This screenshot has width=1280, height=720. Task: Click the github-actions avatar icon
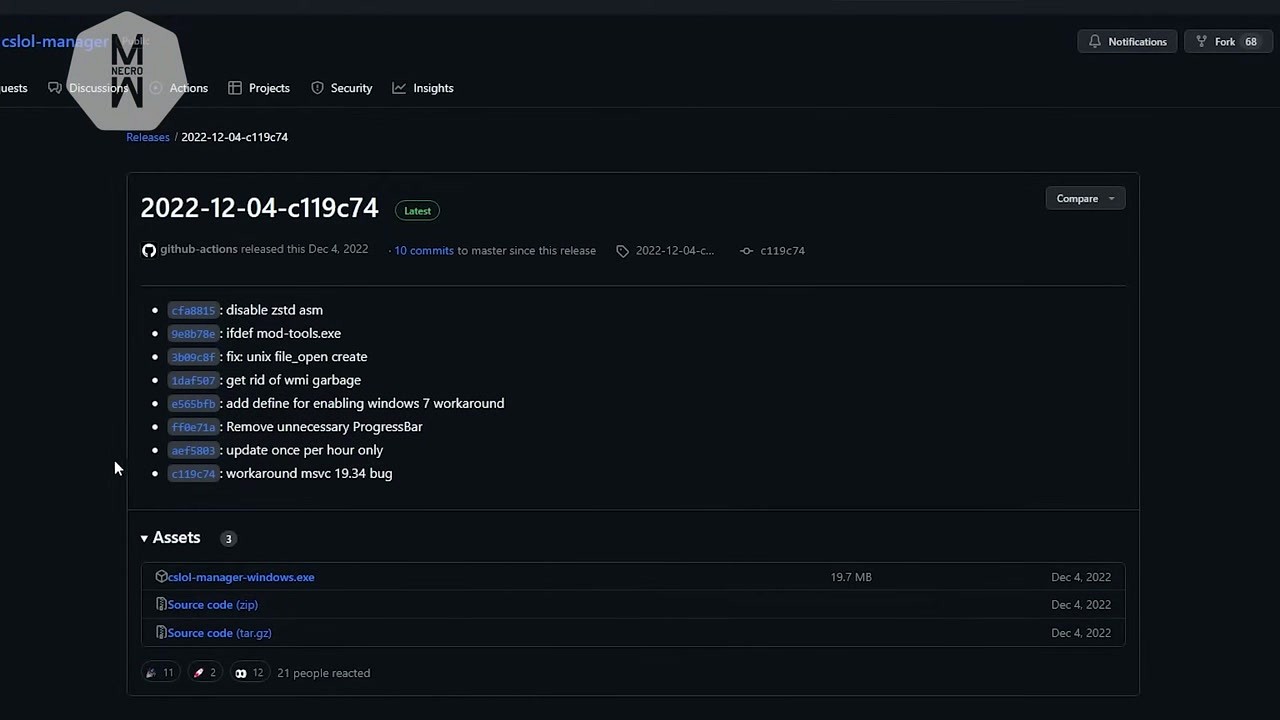coord(149,250)
